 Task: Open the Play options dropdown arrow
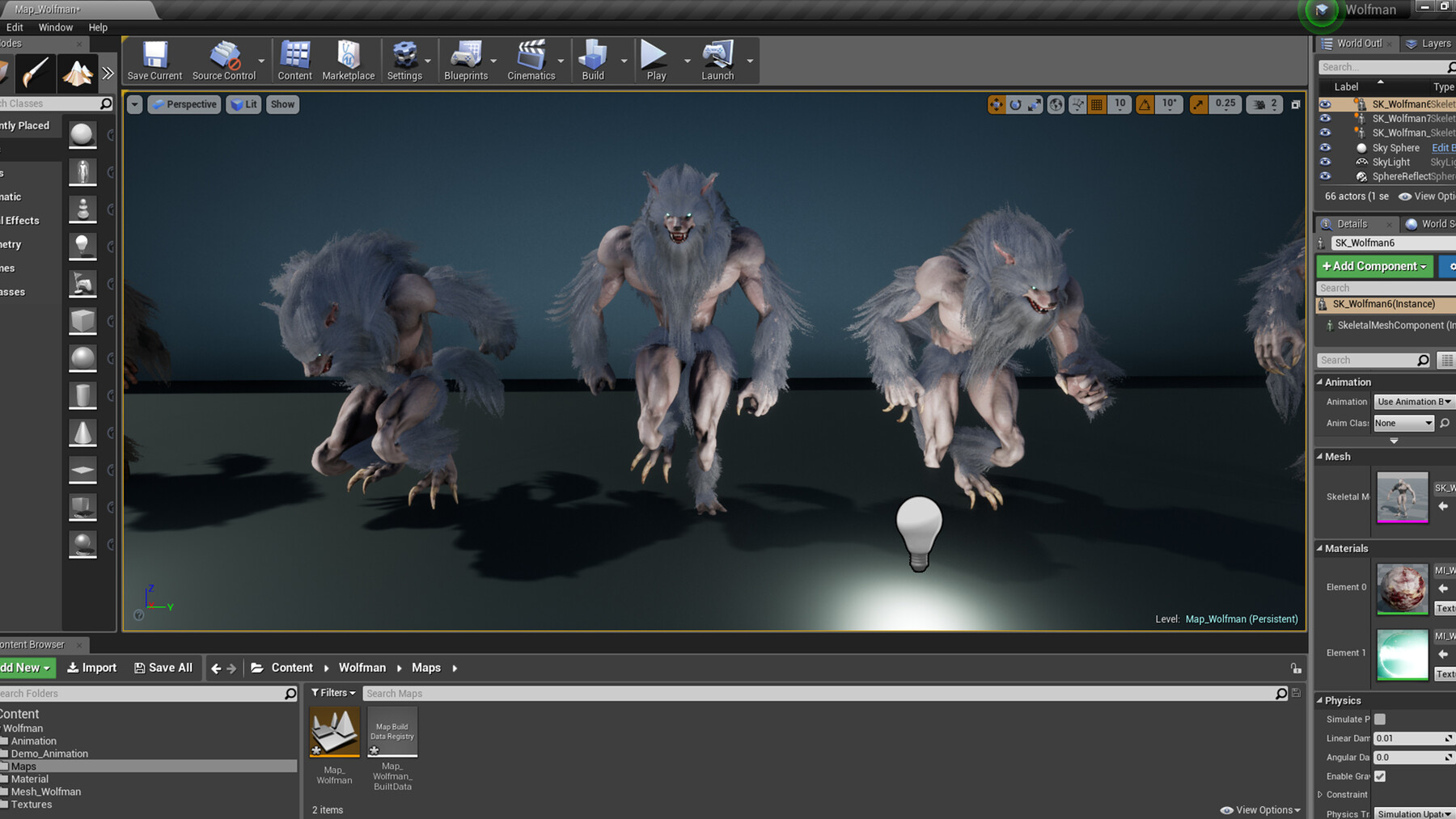tap(688, 61)
